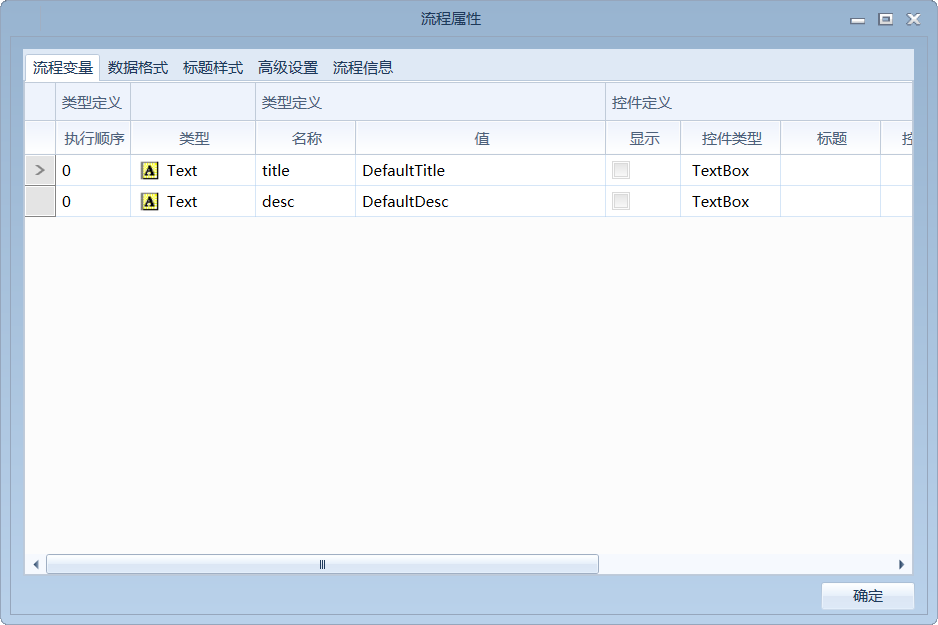Image resolution: width=938 pixels, height=625 pixels.
Task: Sort by the 名称 column header
Action: [x=306, y=138]
